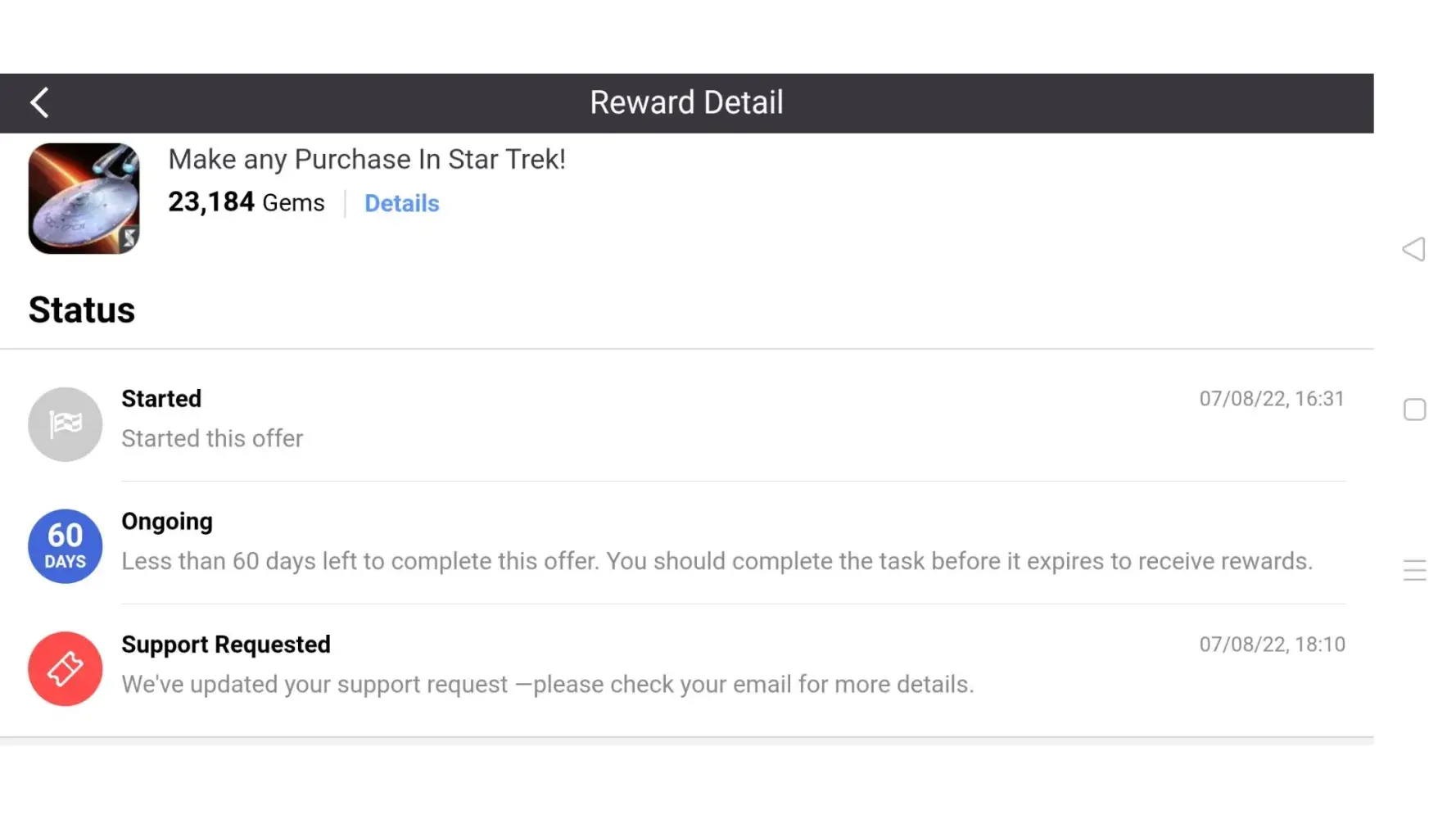This screenshot has height=819, width=1456.
Task: Click the blue 60 Days badge
Action: [x=66, y=546]
